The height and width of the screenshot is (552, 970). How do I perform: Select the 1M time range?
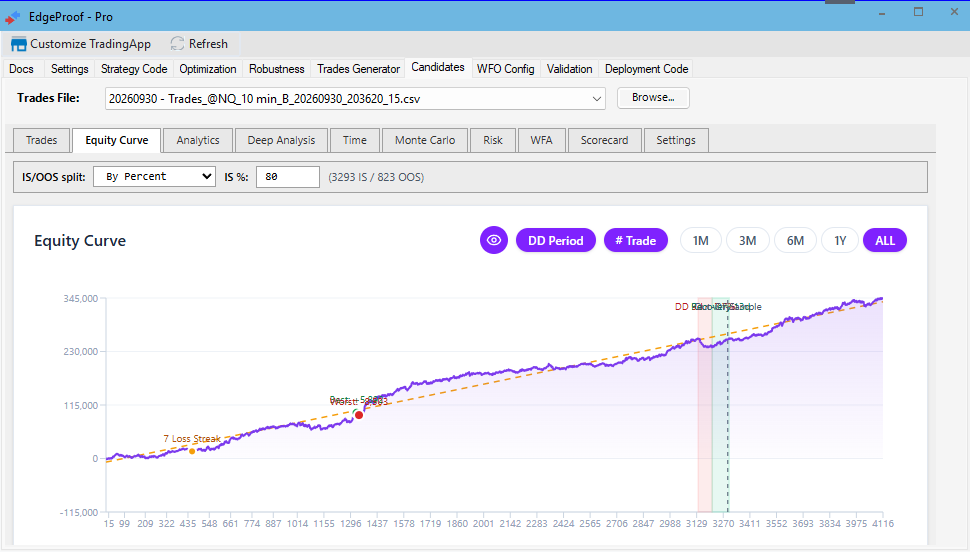[x=701, y=241]
